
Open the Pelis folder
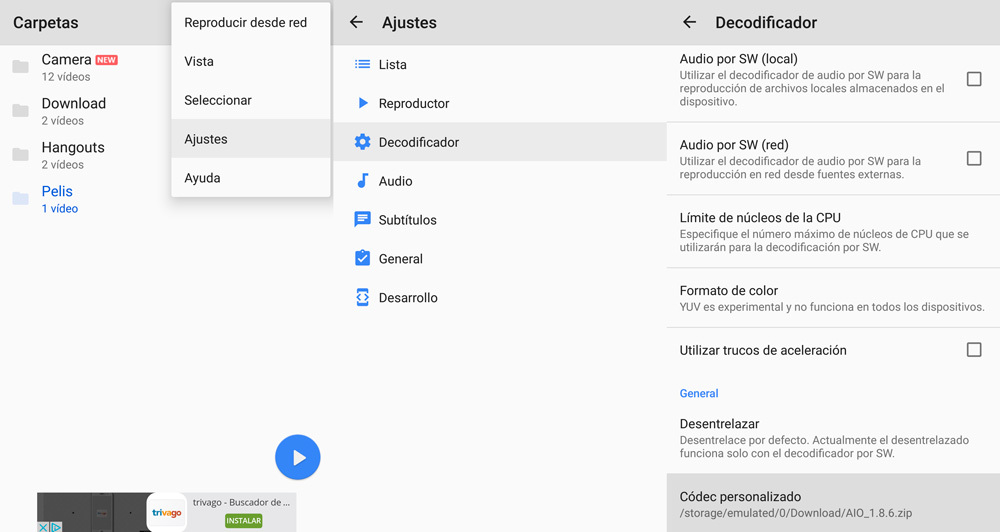click(x=57, y=198)
